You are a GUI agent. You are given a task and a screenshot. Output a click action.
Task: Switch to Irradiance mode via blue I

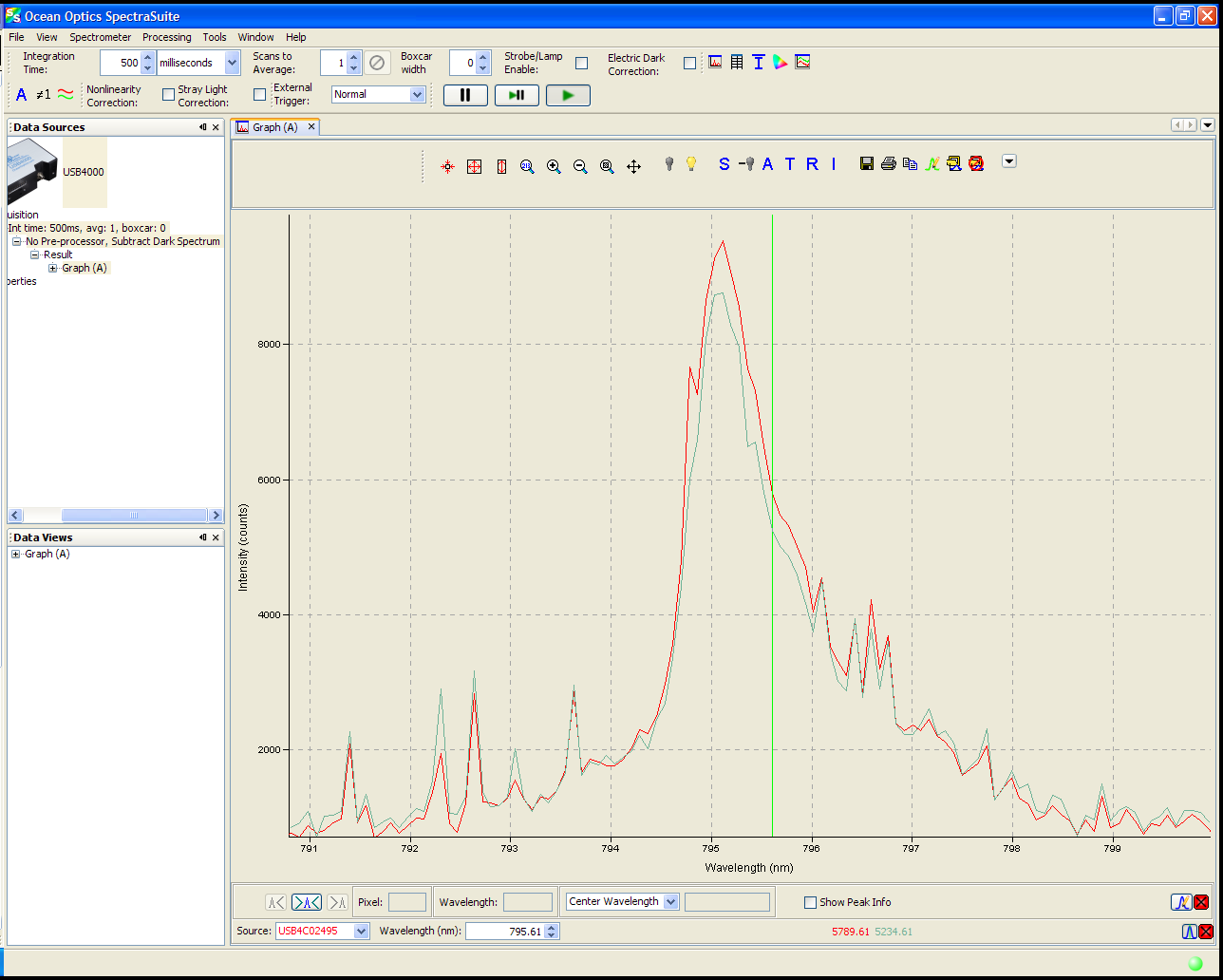tap(834, 163)
